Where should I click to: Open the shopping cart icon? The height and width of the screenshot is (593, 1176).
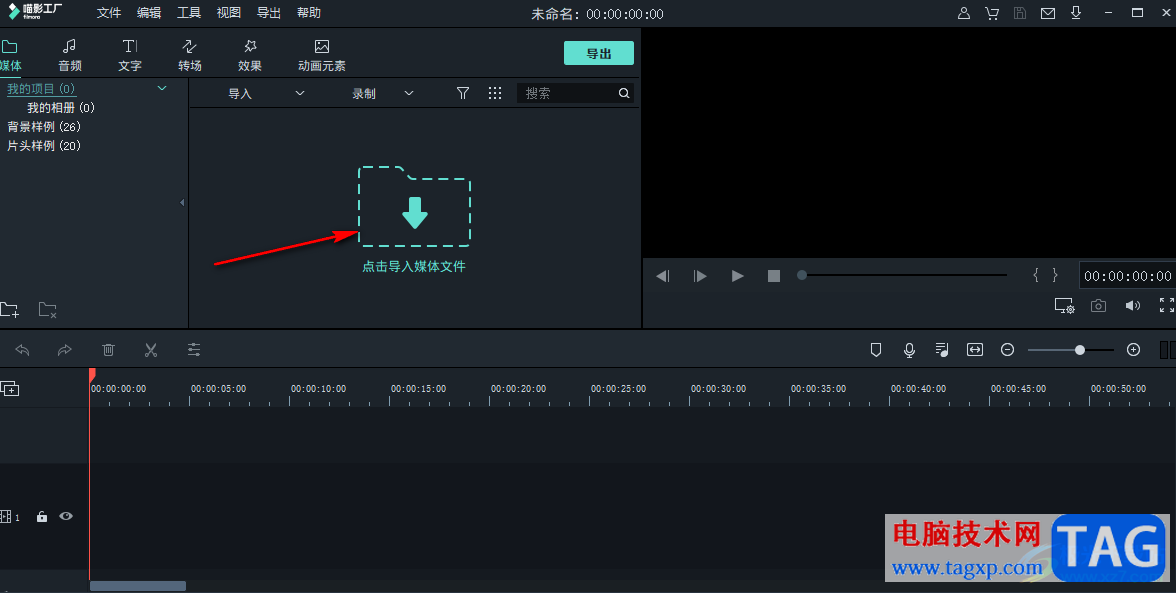click(x=992, y=13)
